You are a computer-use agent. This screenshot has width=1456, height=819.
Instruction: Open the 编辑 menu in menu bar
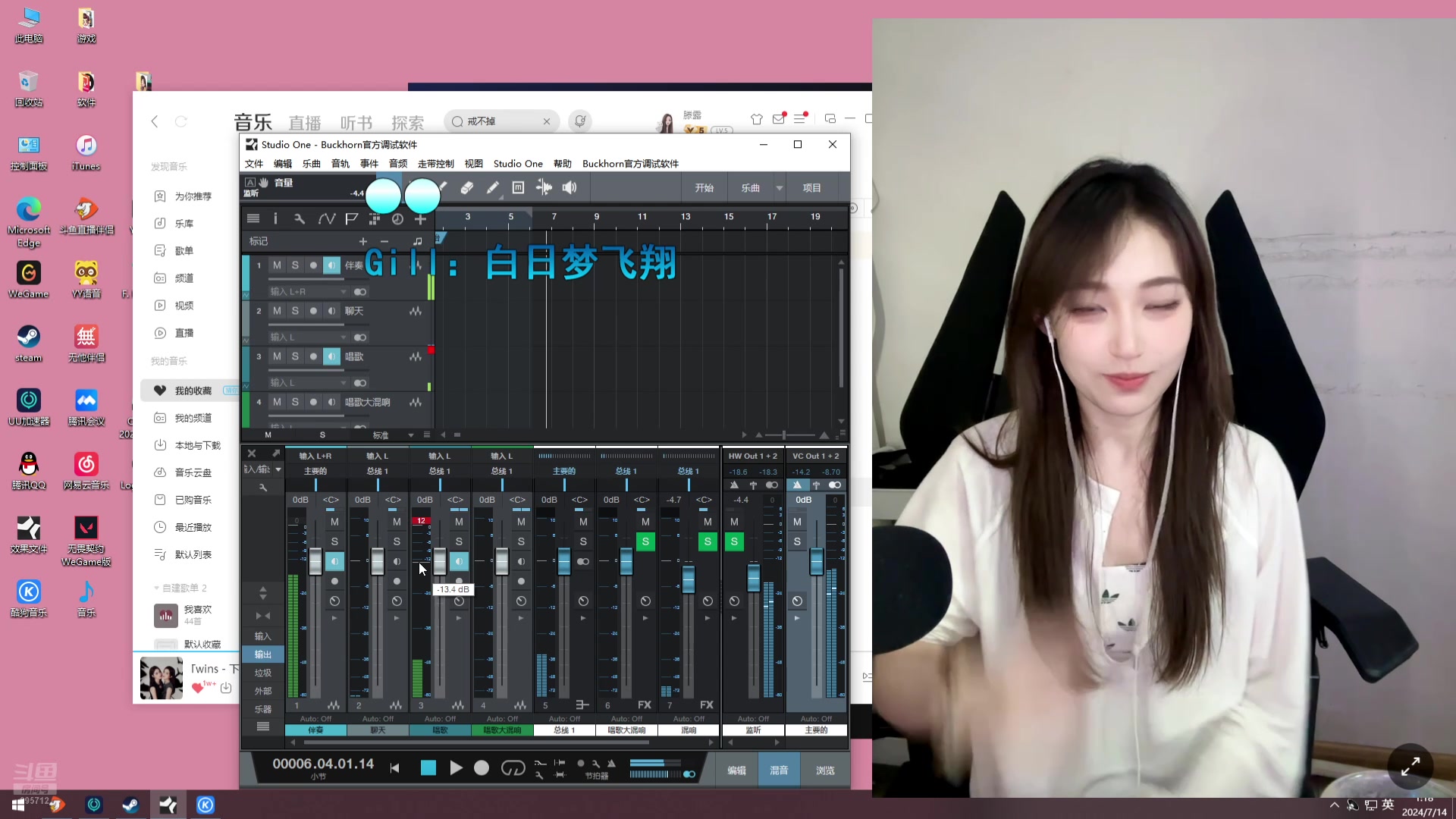[x=283, y=164]
